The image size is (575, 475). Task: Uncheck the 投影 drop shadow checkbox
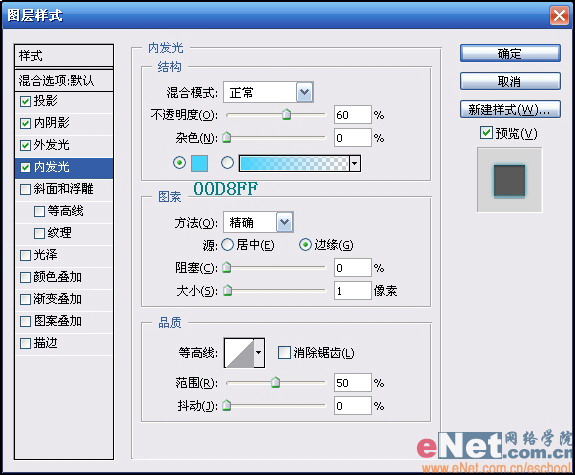(x=25, y=101)
